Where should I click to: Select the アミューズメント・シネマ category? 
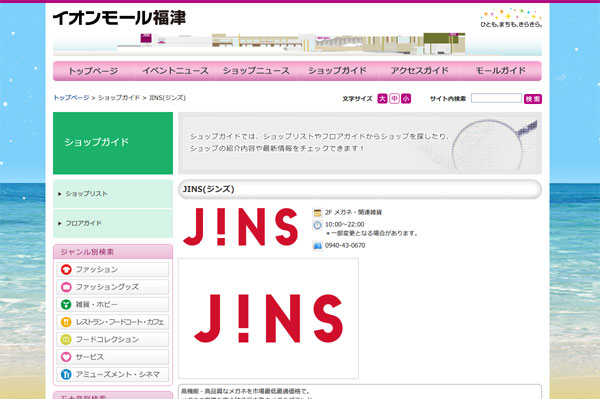[112, 375]
